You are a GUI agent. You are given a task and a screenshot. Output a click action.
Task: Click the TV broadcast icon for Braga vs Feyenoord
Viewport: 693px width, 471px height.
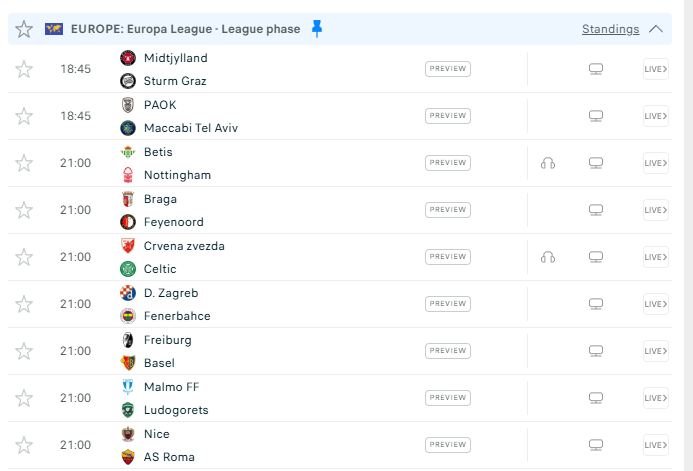[x=596, y=210]
